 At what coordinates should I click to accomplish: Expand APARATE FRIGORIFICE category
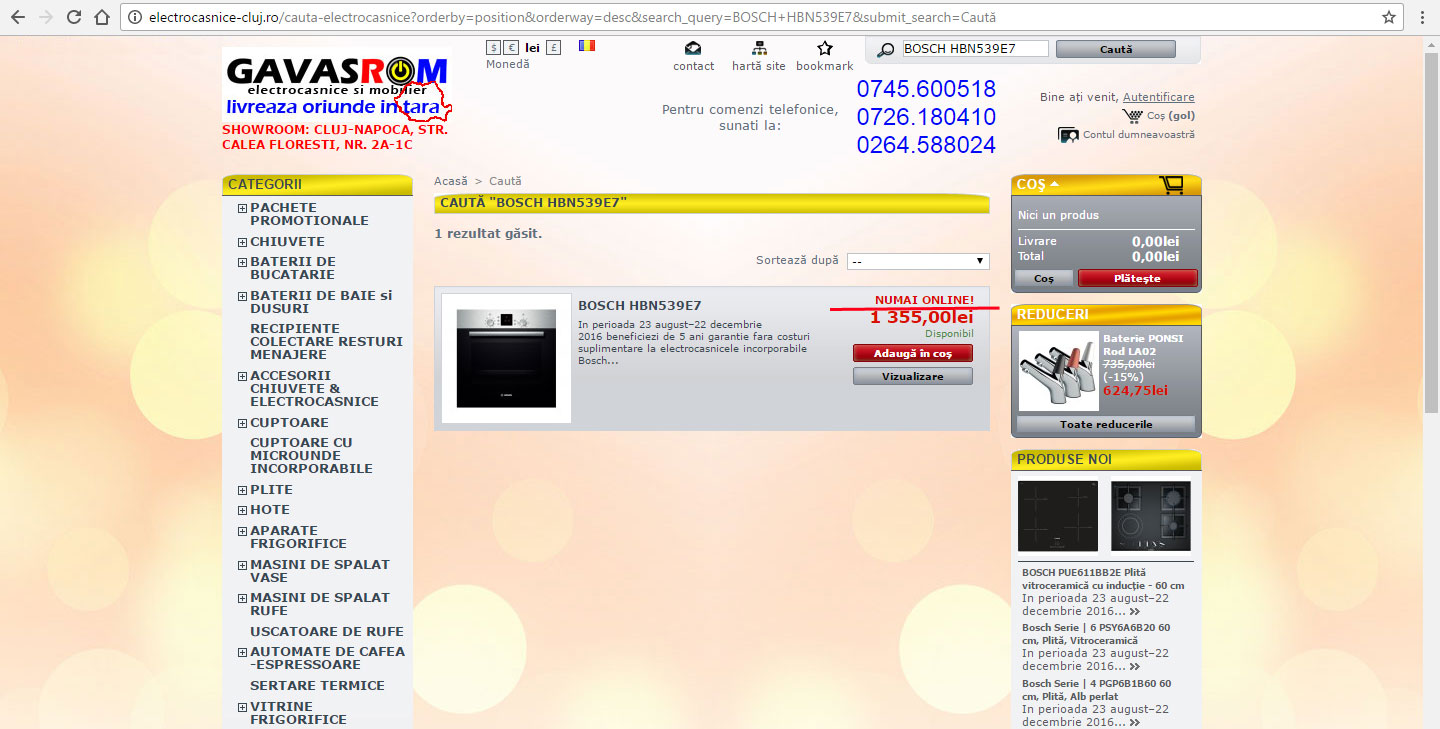pyautogui.click(x=242, y=532)
